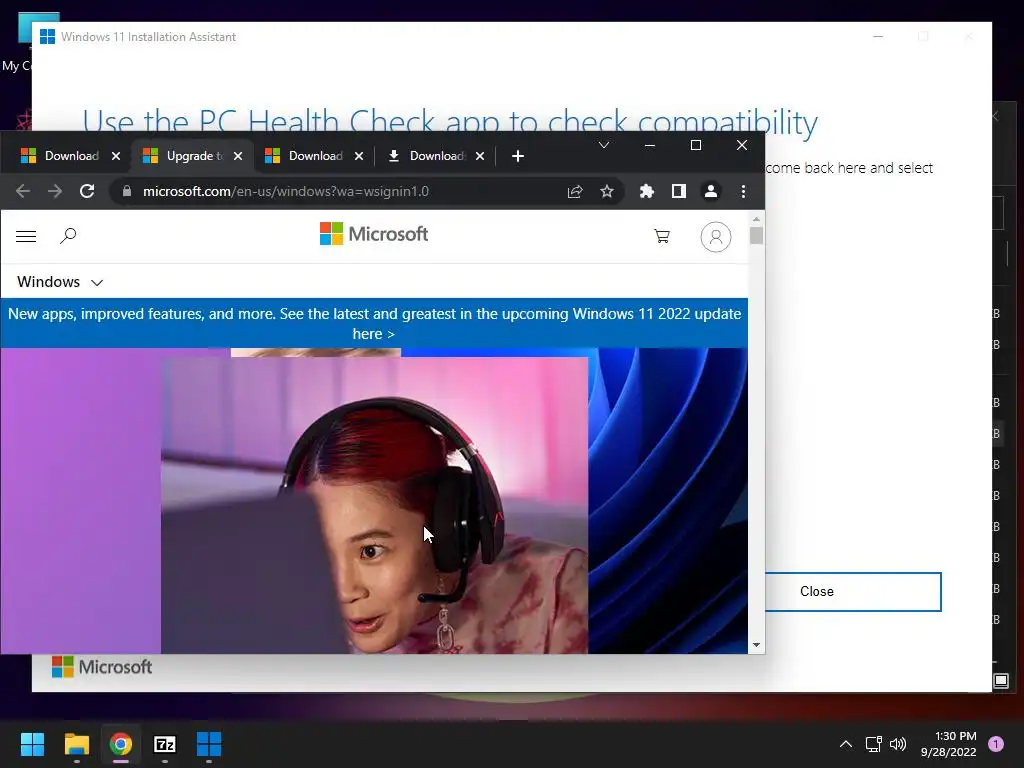Open a new Chrome tab
This screenshot has width=1024, height=768.
[x=518, y=156]
